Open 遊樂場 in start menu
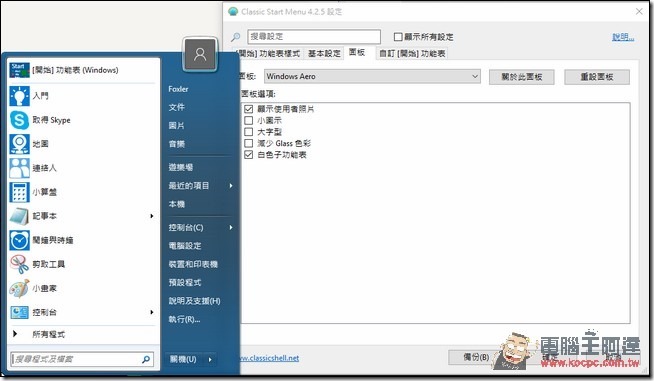This screenshot has width=654, height=381. click(181, 167)
